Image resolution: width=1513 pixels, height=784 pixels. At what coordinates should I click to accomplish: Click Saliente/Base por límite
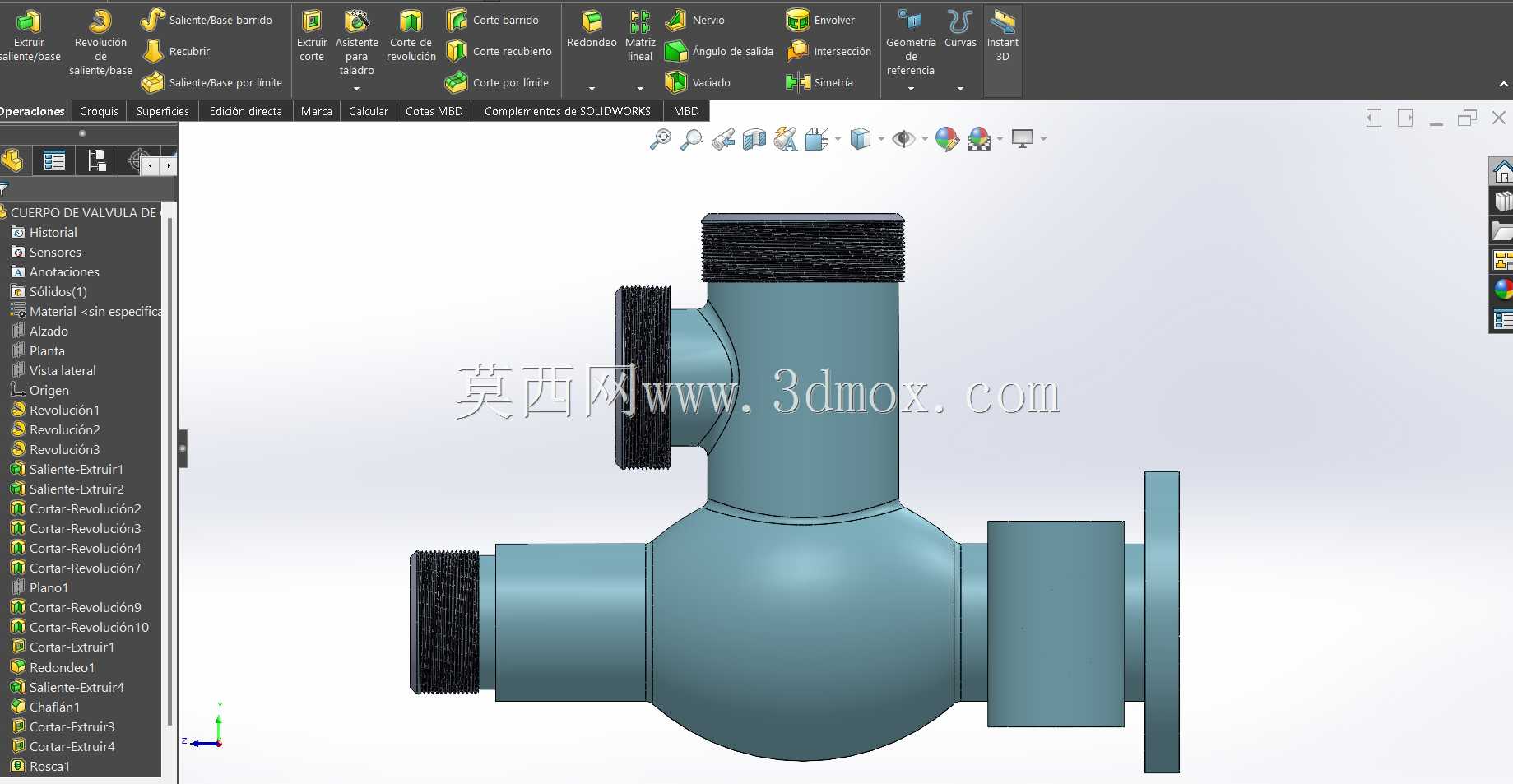[212, 82]
